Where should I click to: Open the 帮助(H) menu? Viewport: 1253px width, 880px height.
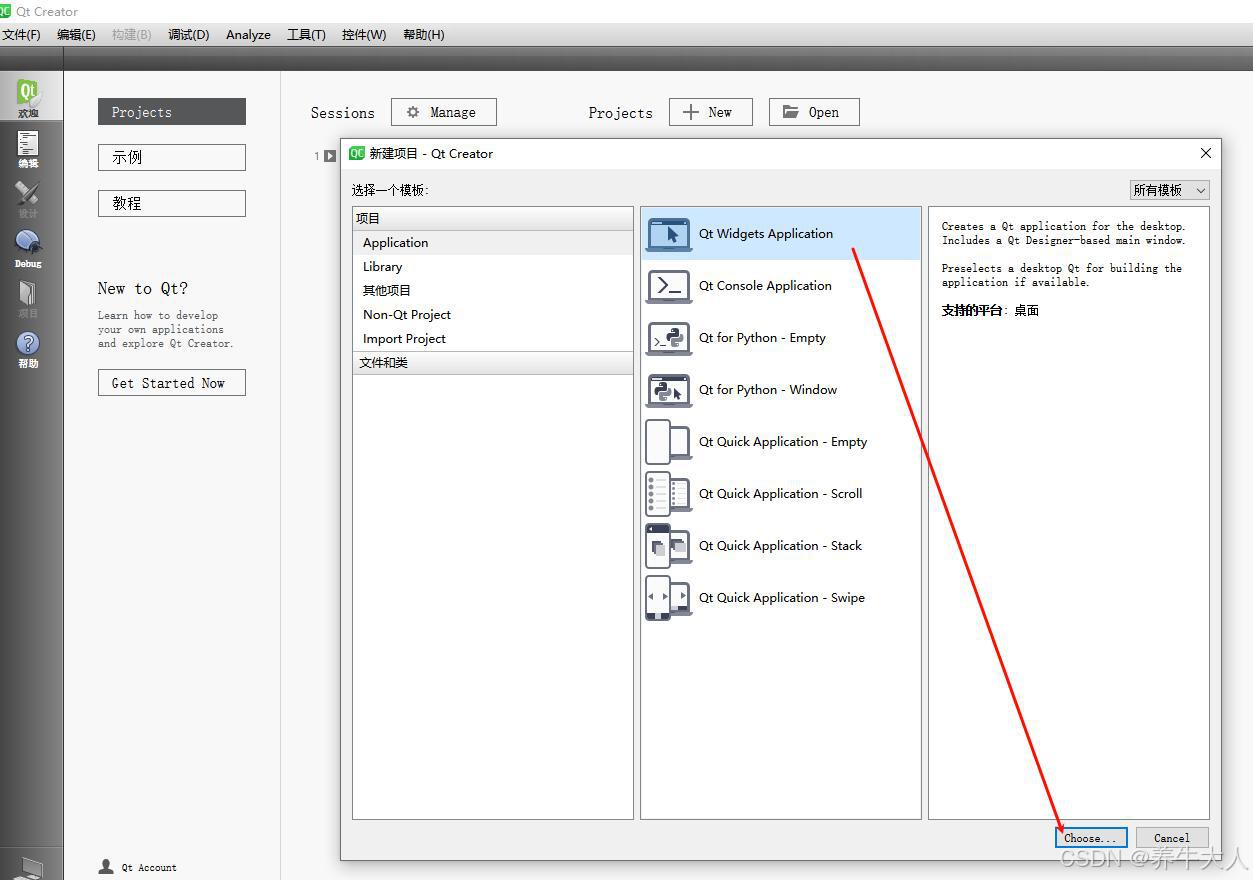point(424,34)
